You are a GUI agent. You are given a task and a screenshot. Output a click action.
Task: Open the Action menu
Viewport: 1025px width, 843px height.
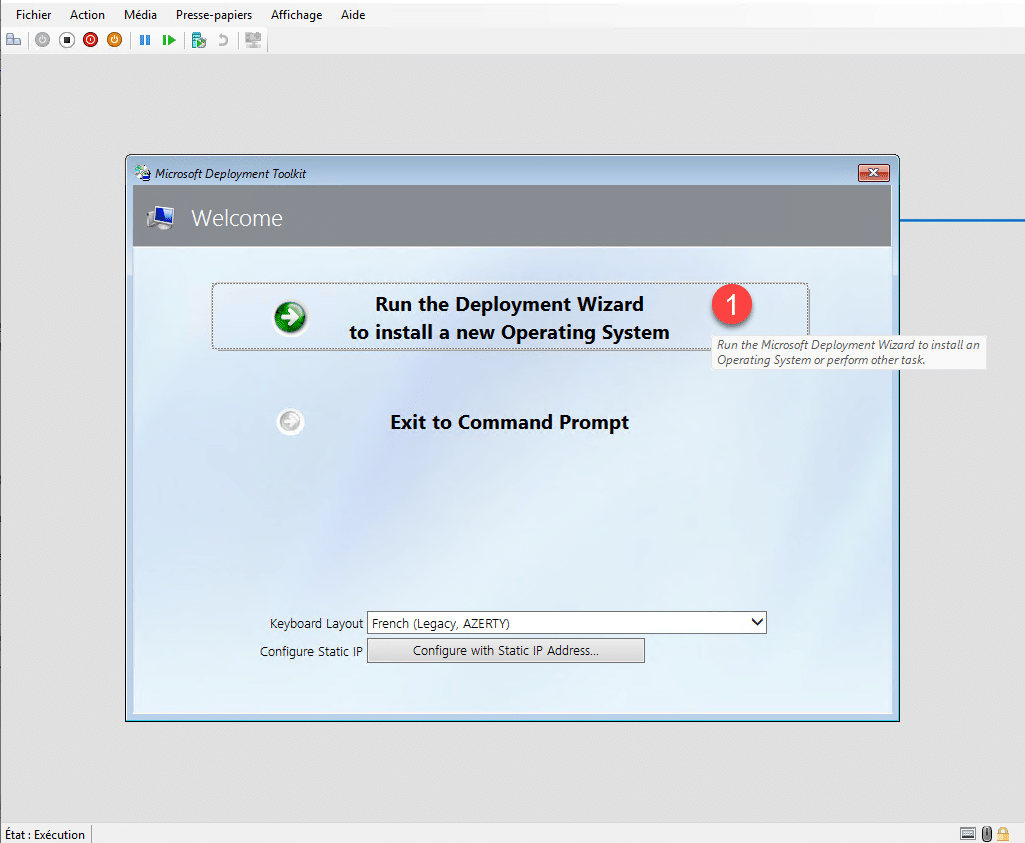(87, 15)
